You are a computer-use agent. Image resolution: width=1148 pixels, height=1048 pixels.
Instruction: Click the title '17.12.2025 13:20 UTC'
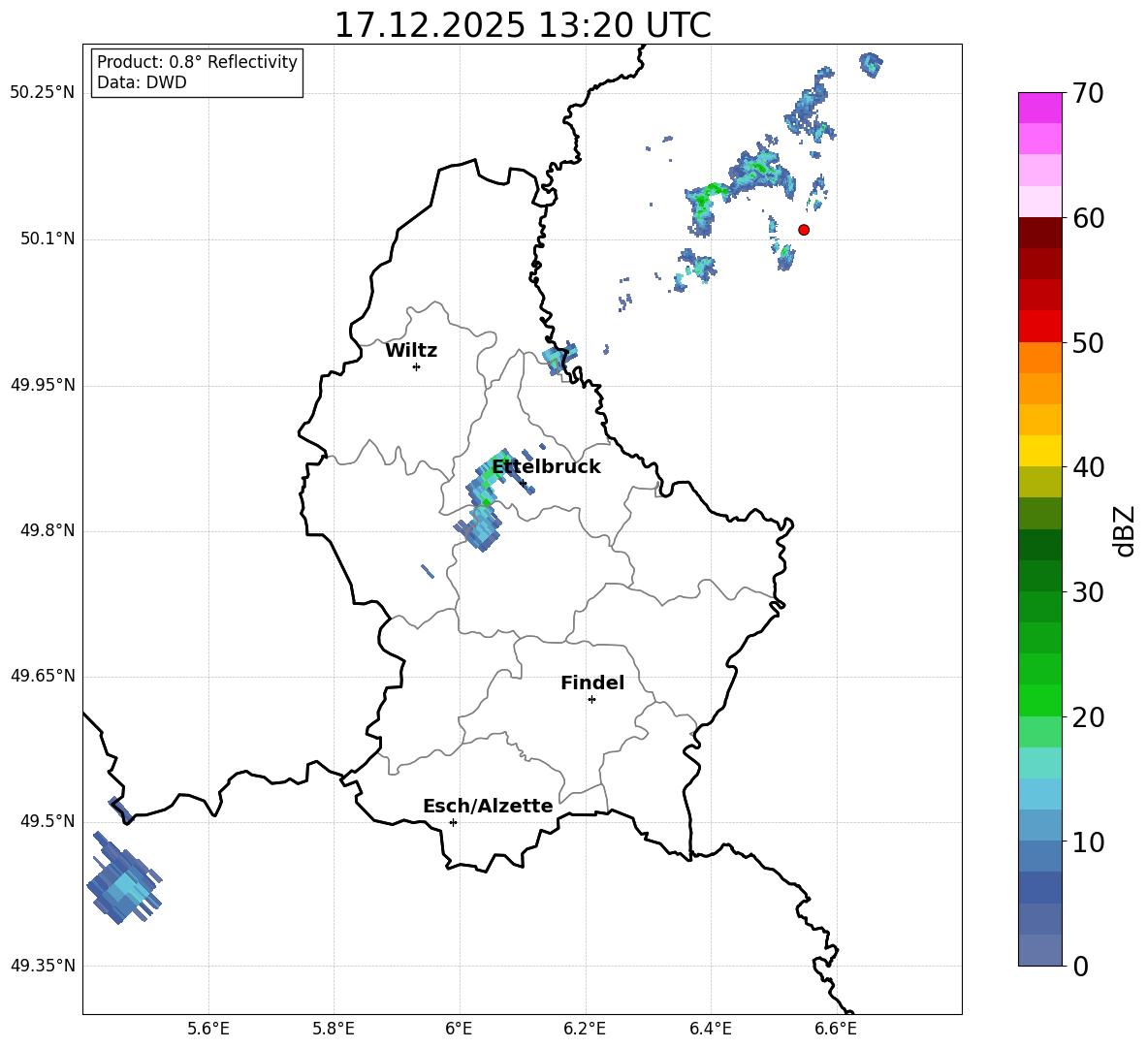coord(522,25)
